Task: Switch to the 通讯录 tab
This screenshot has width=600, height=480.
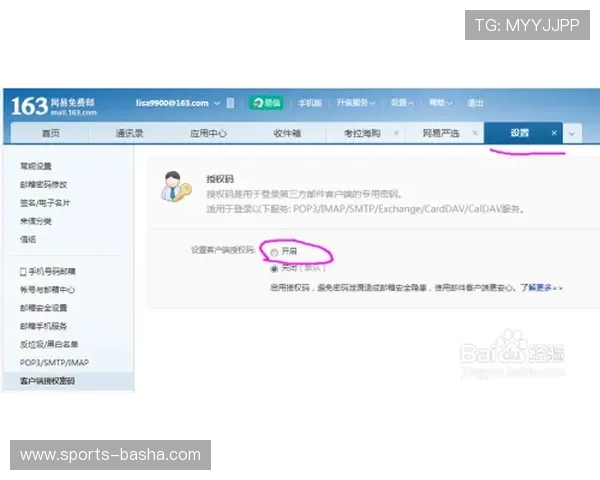Action: (129, 133)
